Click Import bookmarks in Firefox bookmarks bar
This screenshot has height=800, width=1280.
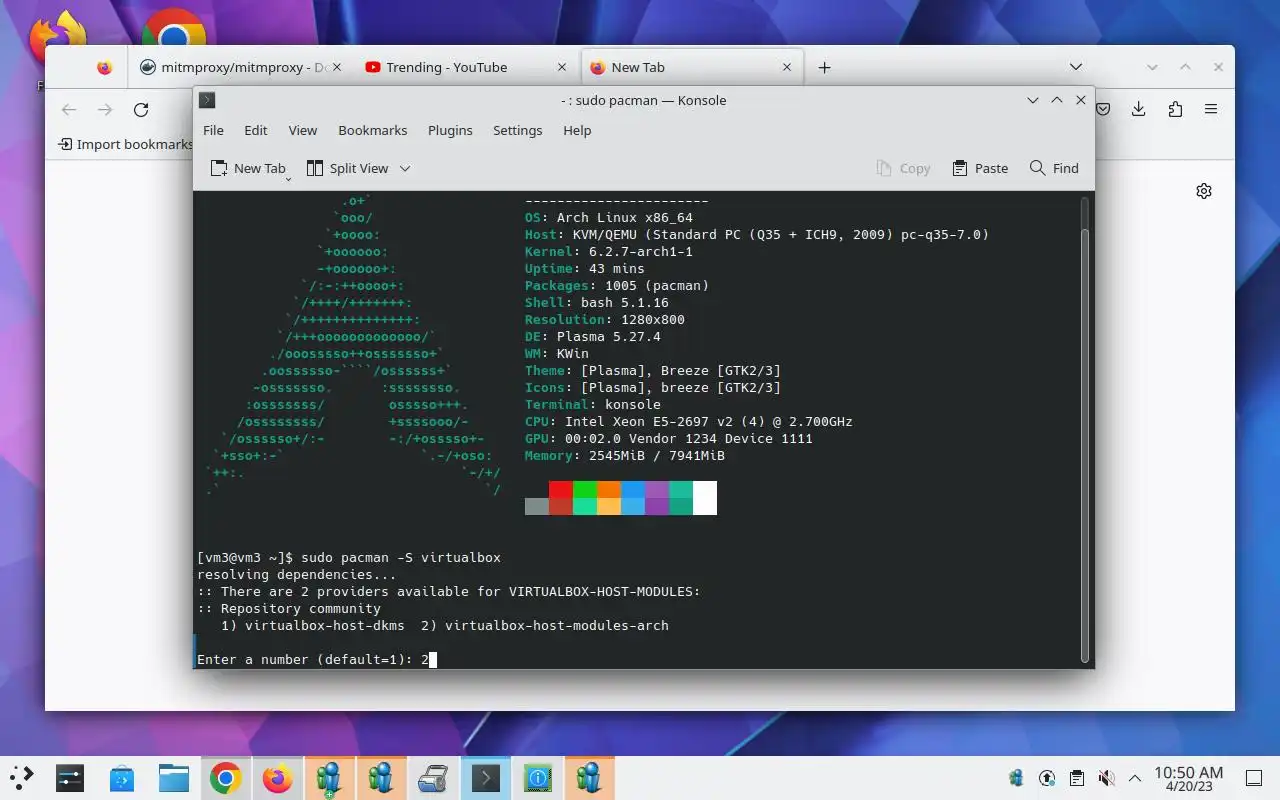point(125,144)
